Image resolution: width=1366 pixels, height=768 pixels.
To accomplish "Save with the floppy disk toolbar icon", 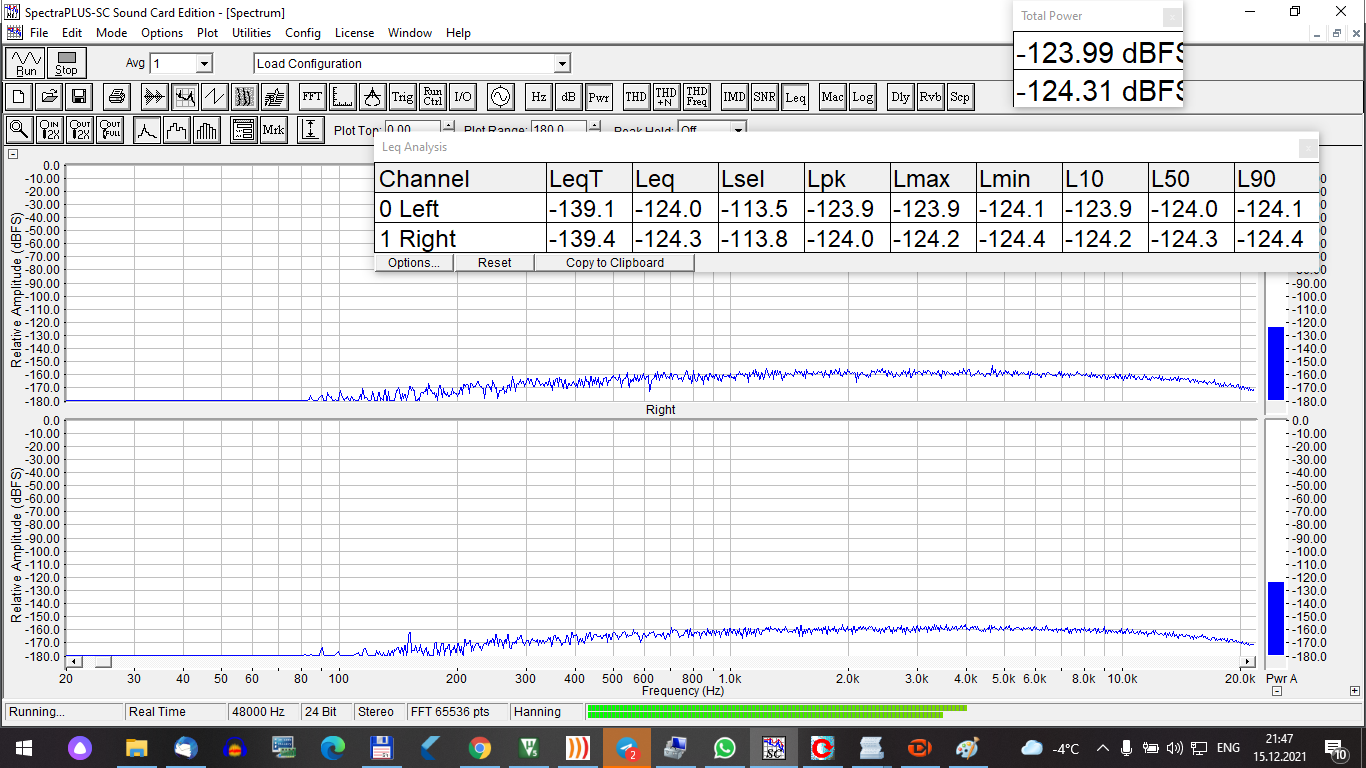I will click(79, 97).
